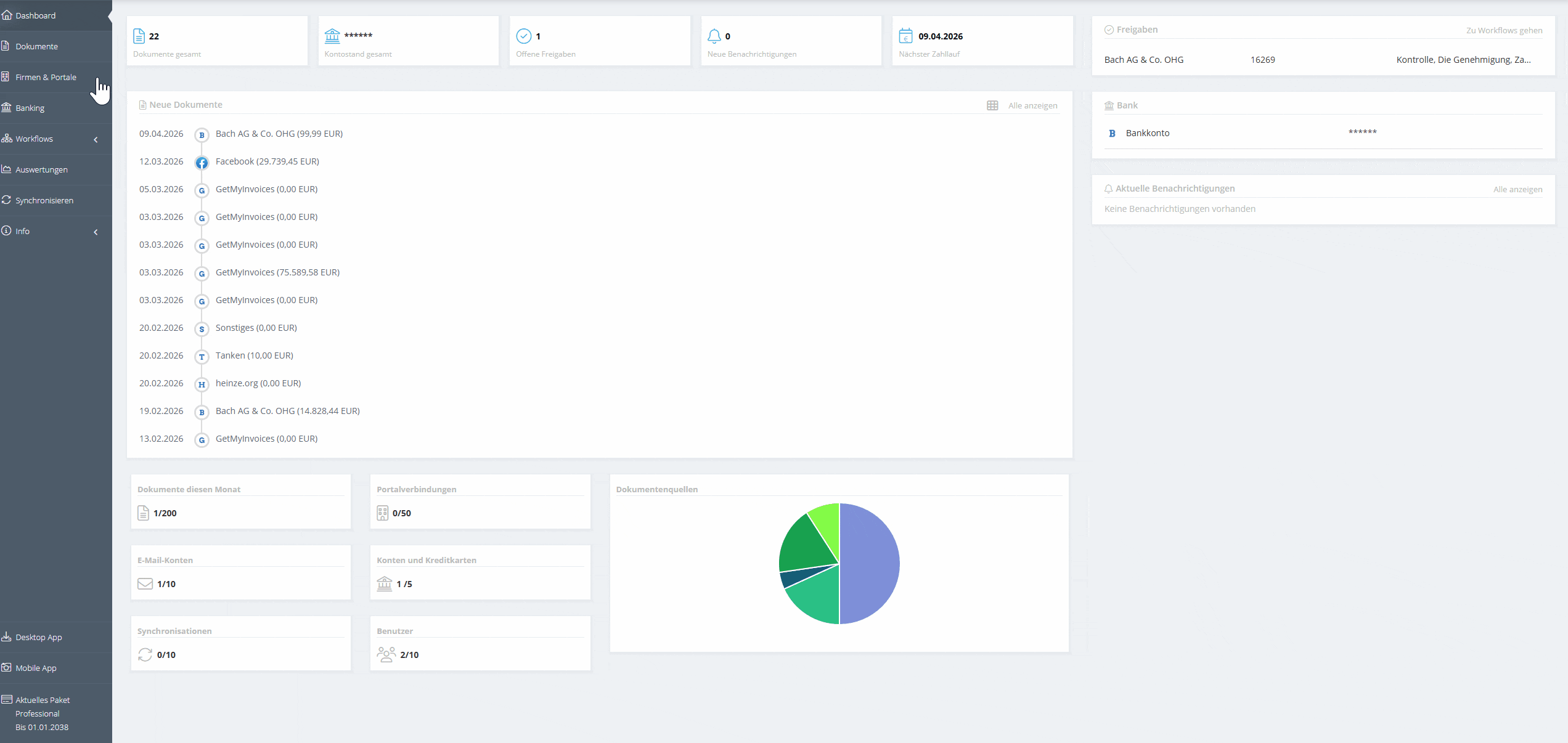Click the Facebook logo icon in document list

[202, 163]
